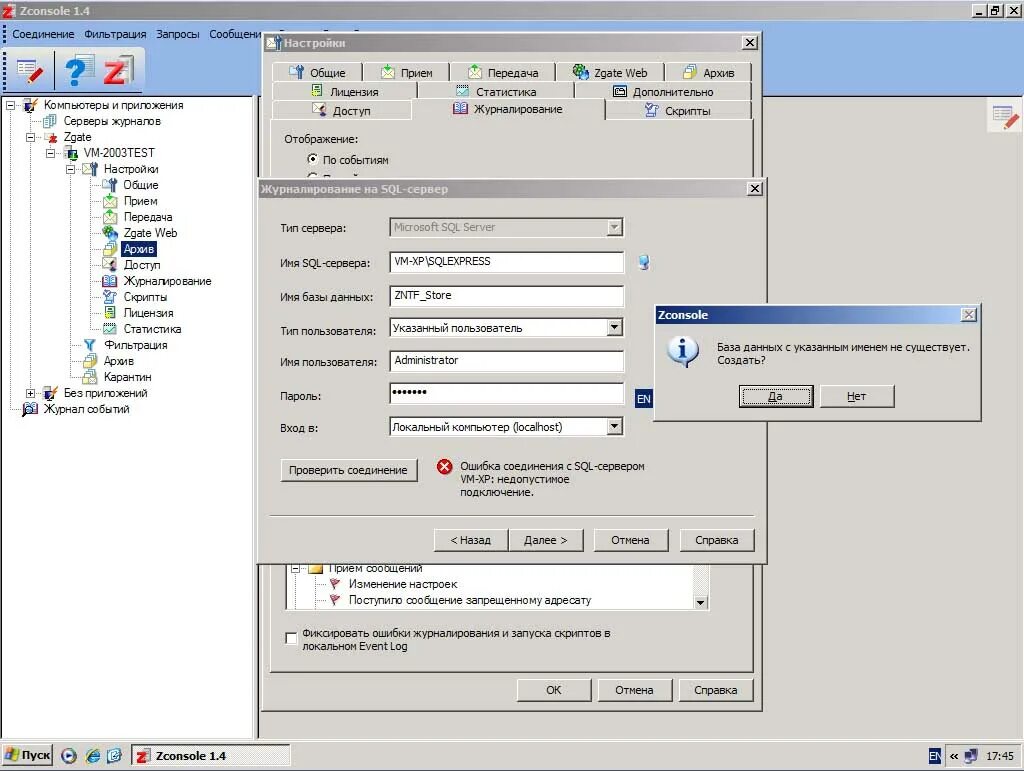Screen dimensions: 1024x771
Task: Open Internet Explorer from quick launch
Action: 93,756
